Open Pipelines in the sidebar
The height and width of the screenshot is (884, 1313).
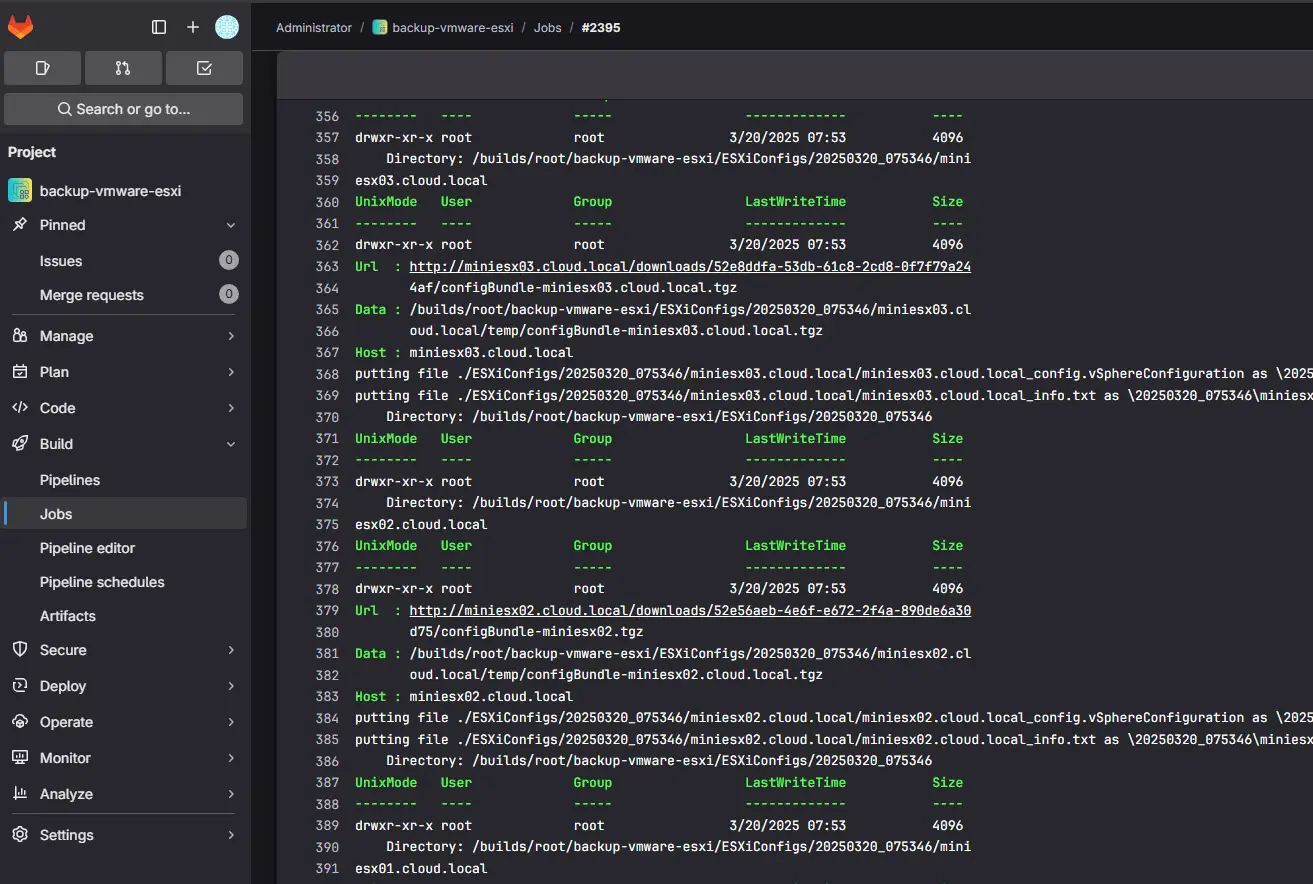pos(70,480)
